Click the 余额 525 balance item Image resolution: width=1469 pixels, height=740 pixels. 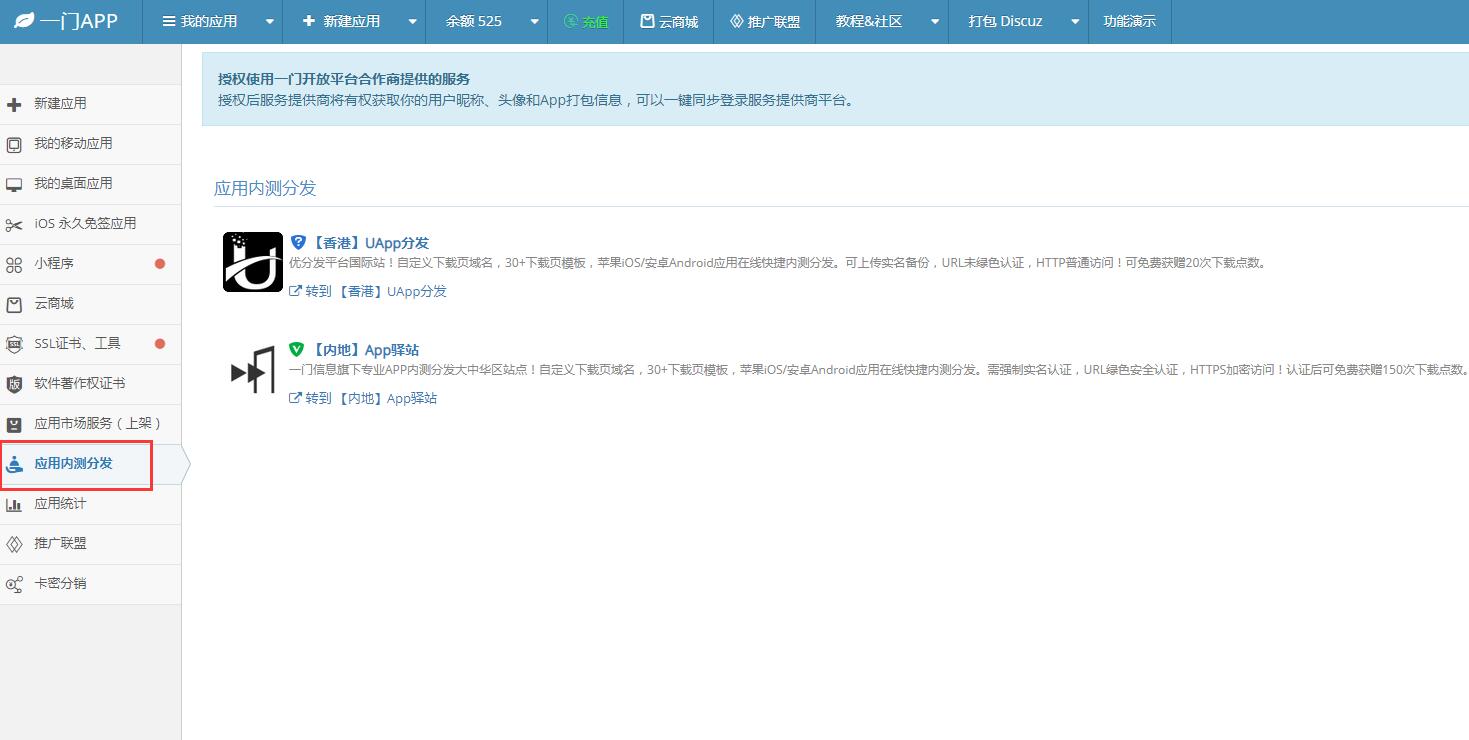tap(474, 21)
